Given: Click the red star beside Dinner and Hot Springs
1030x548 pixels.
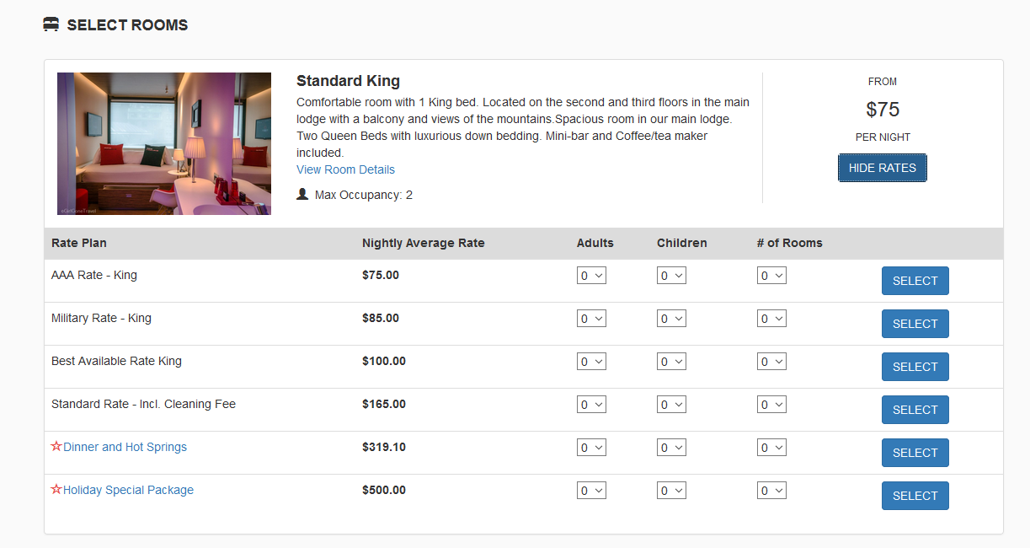Looking at the screenshot, I should click(x=56, y=446).
